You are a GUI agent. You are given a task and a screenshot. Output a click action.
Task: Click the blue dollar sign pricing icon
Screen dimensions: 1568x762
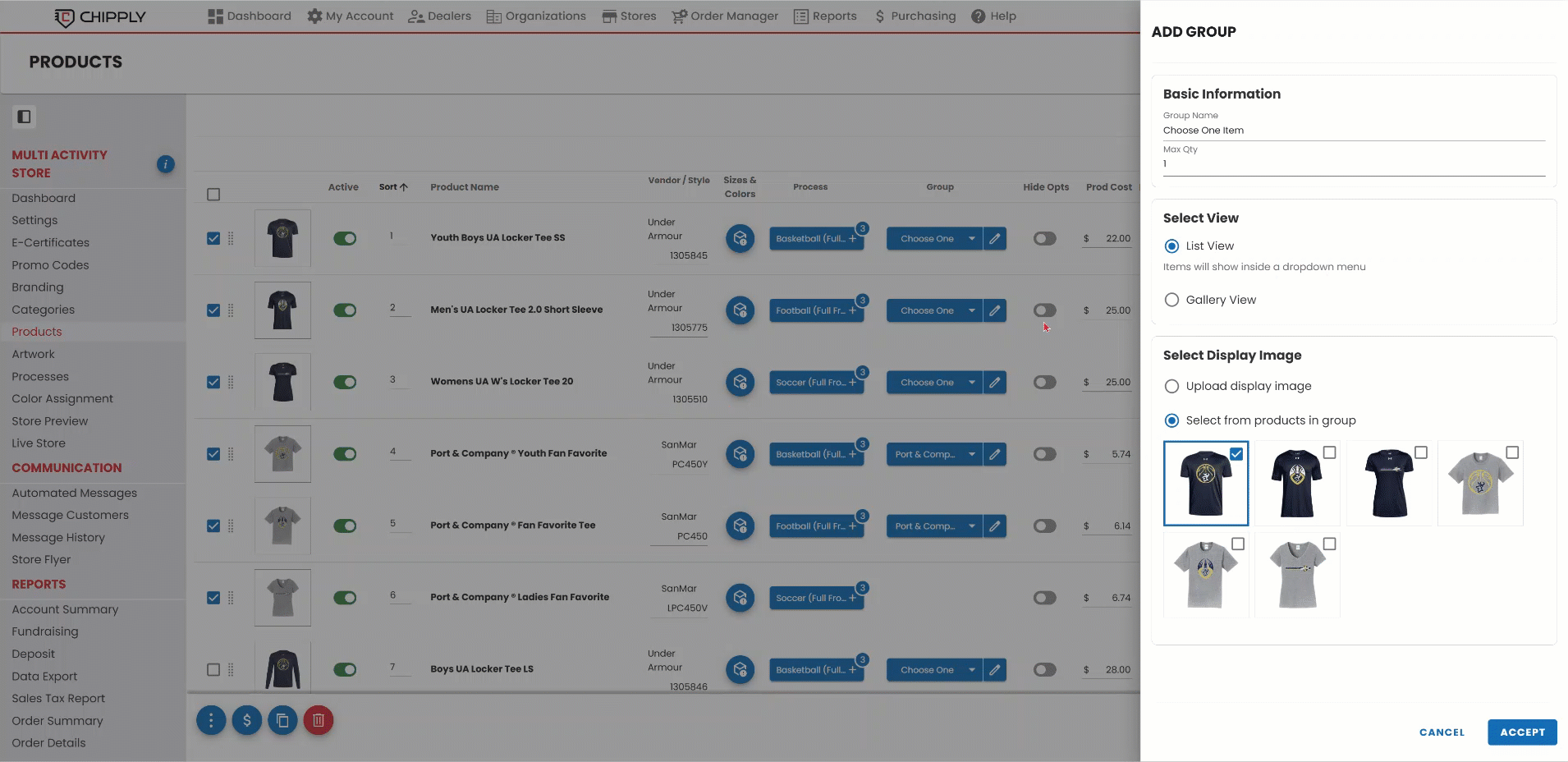pos(247,720)
